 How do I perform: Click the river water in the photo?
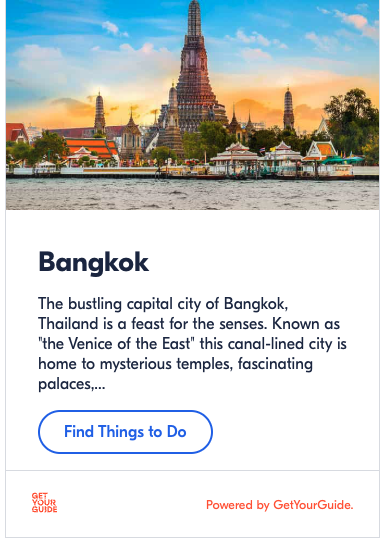pos(192,195)
